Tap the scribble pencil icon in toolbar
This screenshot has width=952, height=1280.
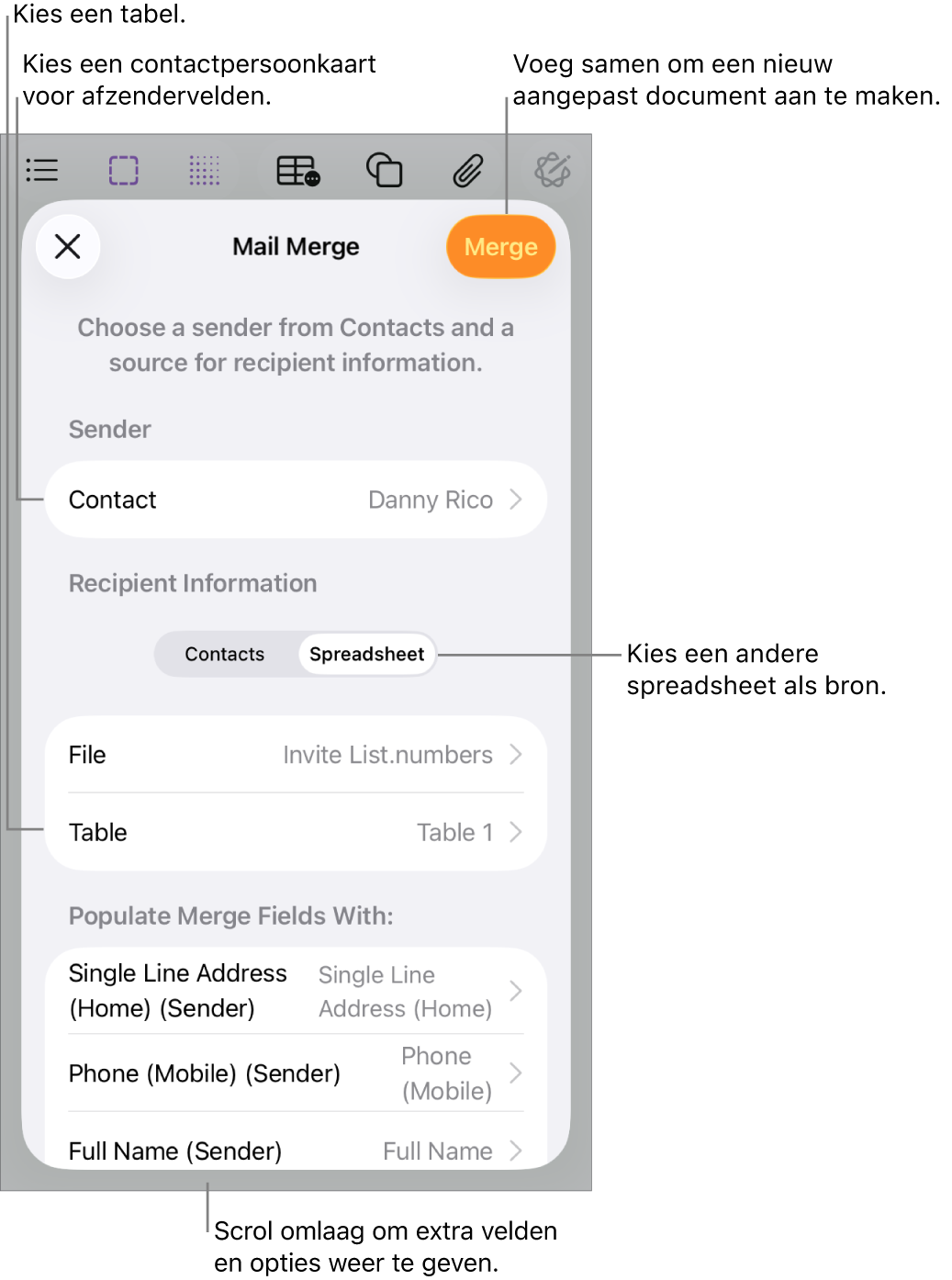553,170
